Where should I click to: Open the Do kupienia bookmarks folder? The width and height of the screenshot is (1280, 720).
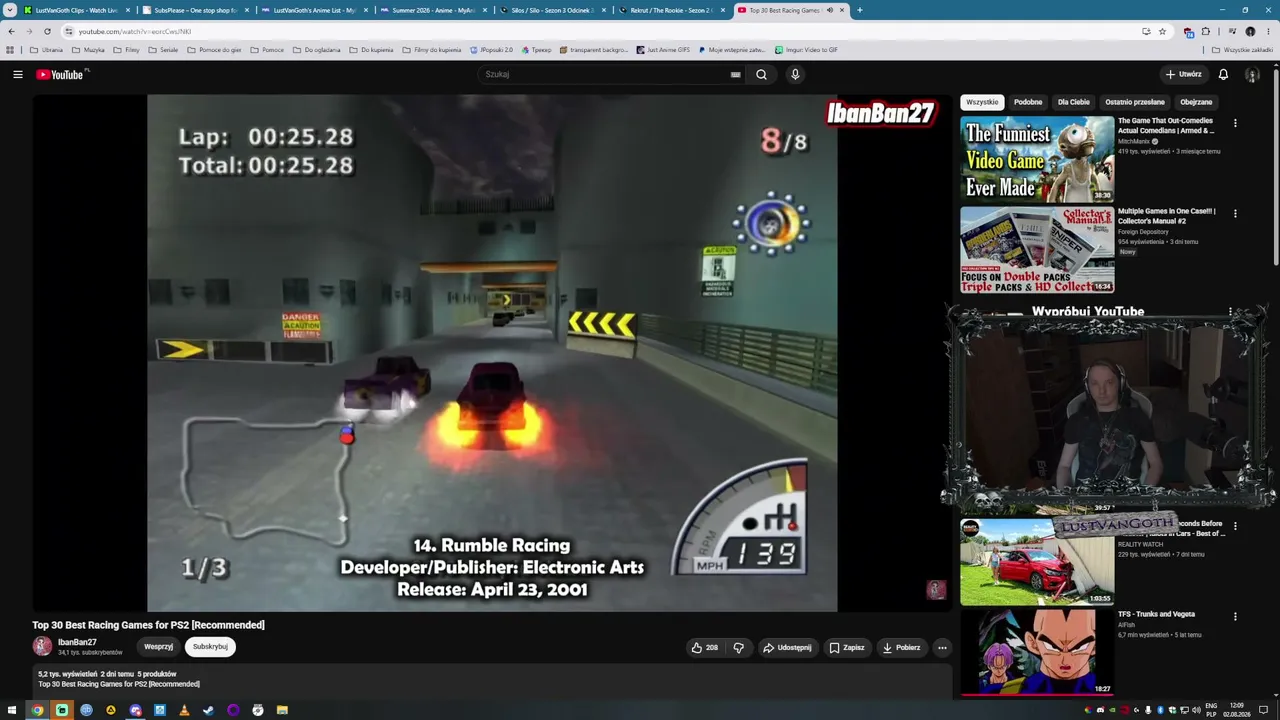[x=371, y=49]
